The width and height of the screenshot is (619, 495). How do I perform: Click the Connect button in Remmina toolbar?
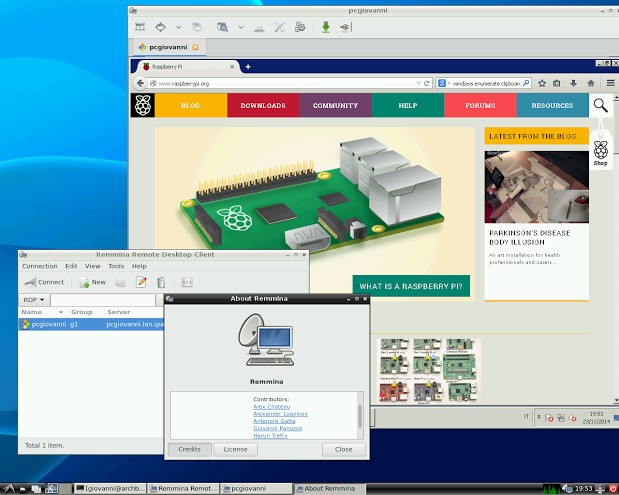point(44,282)
